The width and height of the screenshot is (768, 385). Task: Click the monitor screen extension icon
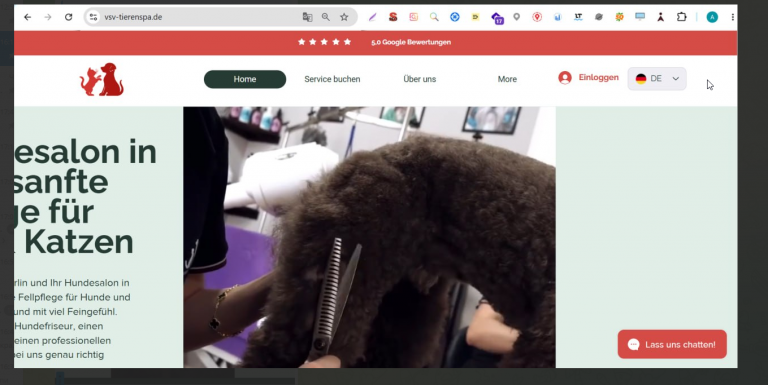click(640, 17)
